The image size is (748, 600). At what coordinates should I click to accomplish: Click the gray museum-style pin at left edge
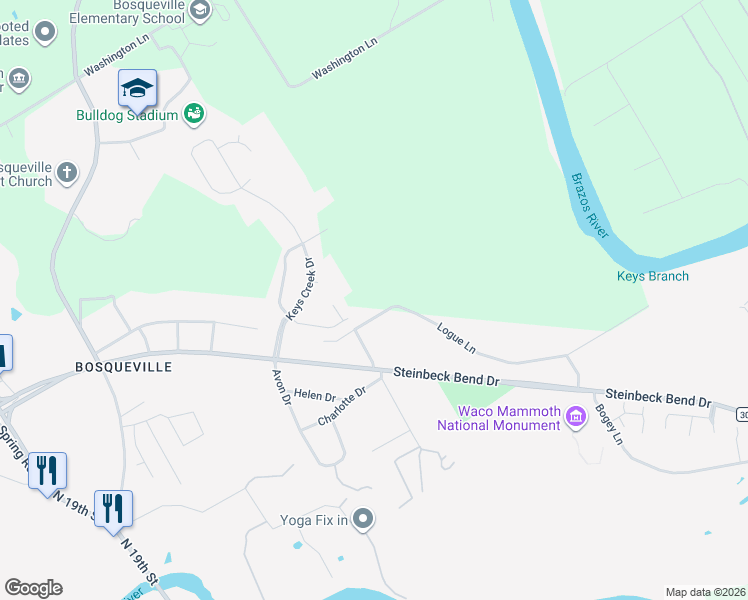click(19, 79)
